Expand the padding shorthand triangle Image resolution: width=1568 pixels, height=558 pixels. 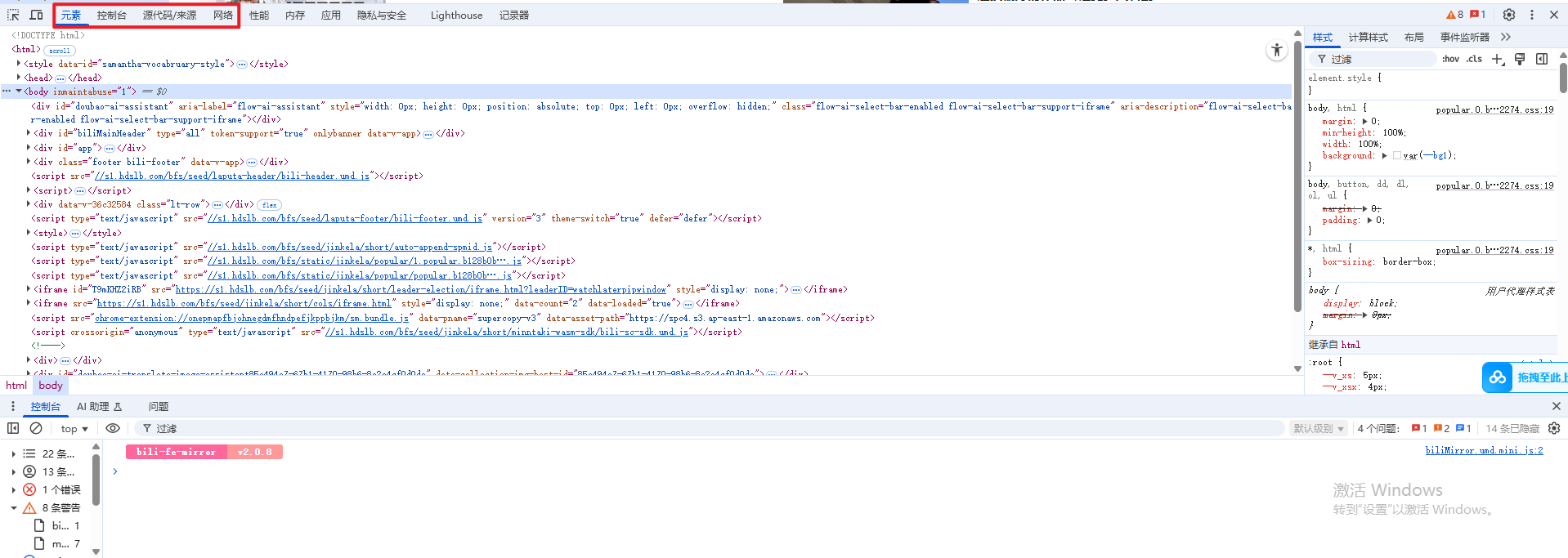coord(1369,220)
